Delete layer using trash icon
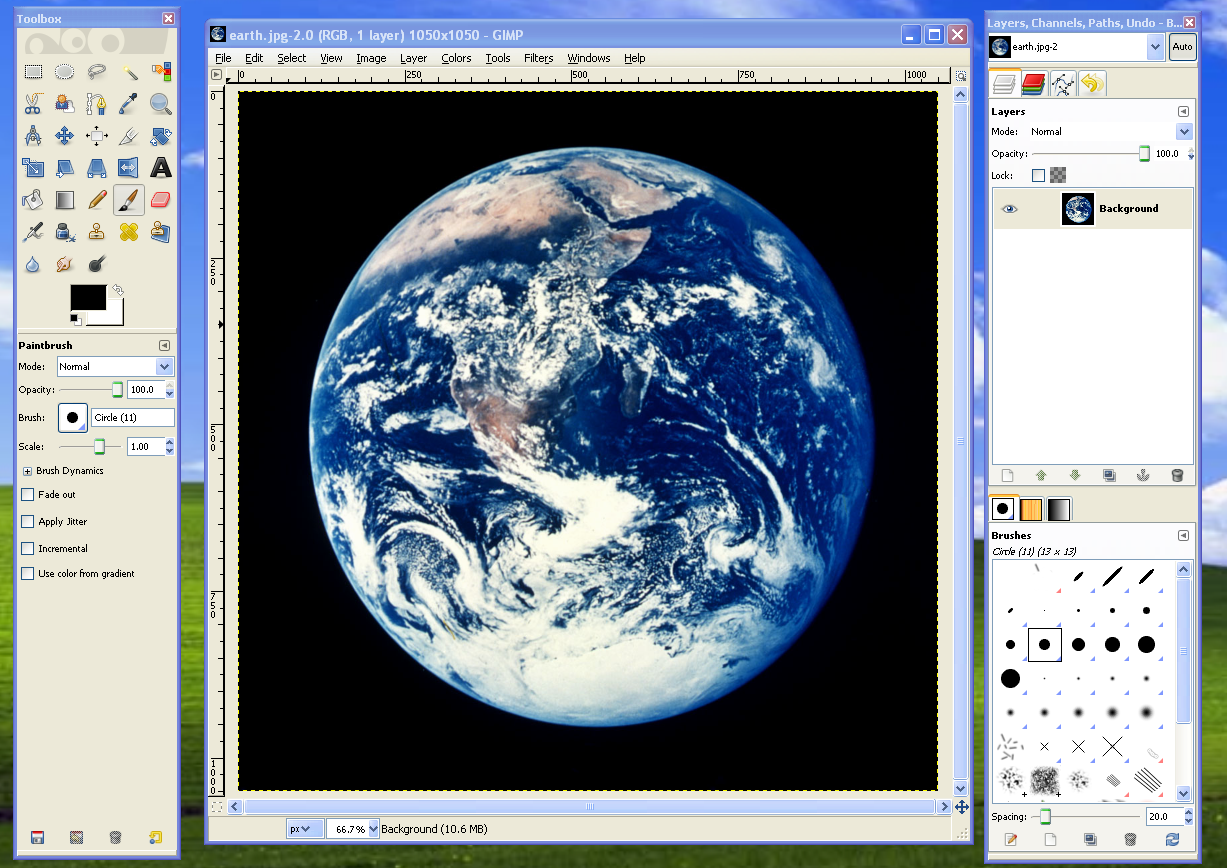This screenshot has height=868, width=1227. [x=1176, y=475]
